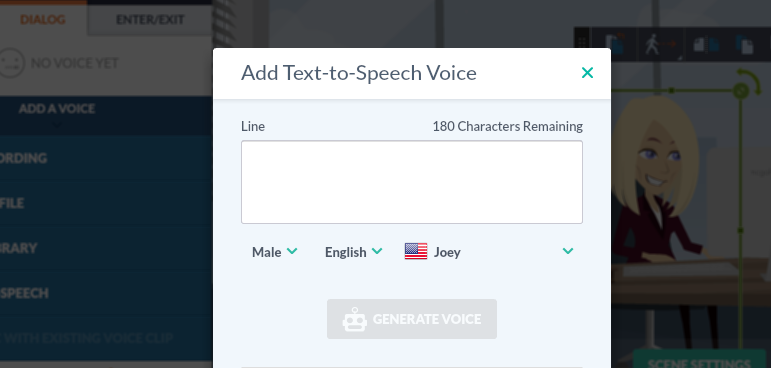Close the Add Text-to-Speech Voice dialog
The image size is (771, 368).
587,73
